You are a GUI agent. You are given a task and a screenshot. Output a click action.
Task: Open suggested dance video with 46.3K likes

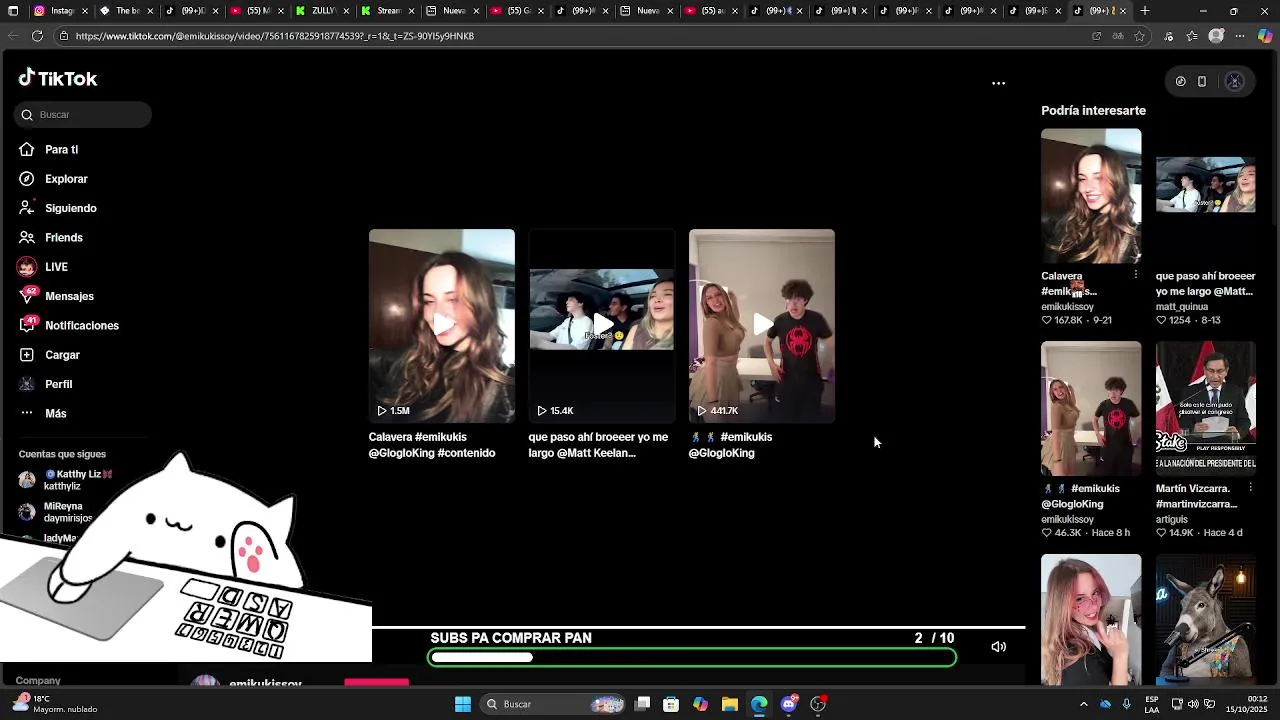point(1091,409)
